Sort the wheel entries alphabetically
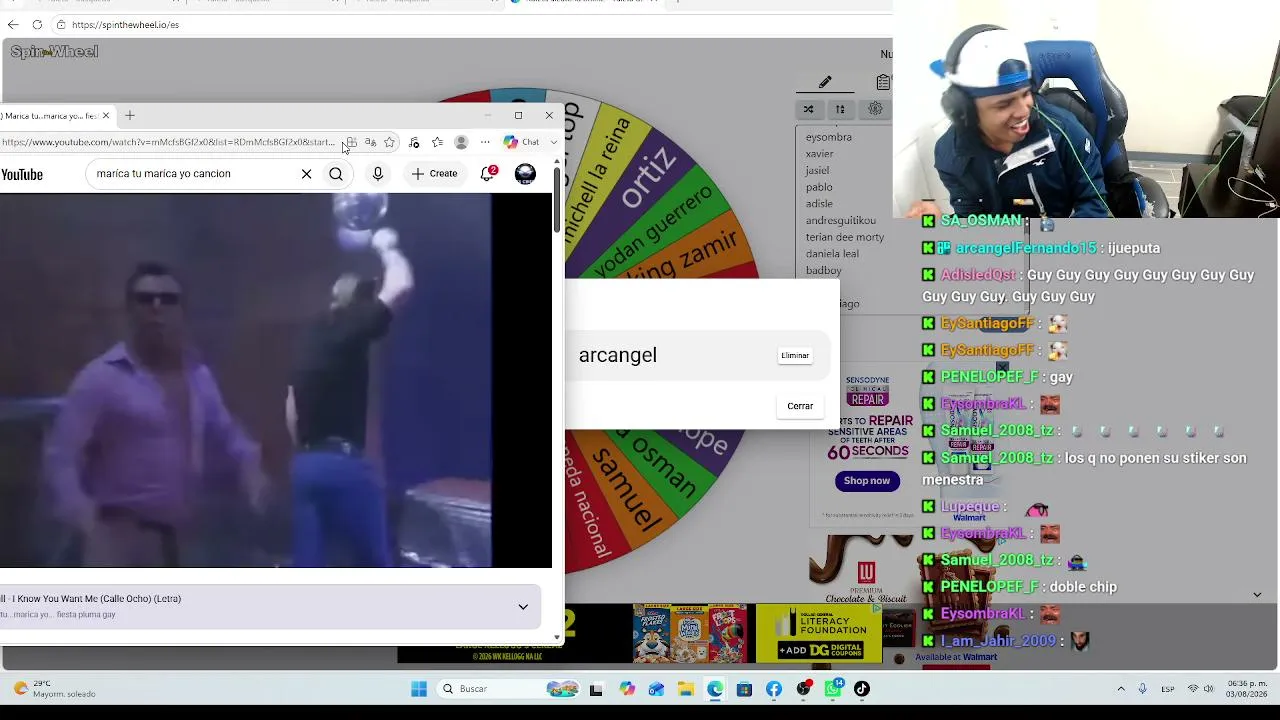Screen dimensions: 1280x720 point(840,109)
